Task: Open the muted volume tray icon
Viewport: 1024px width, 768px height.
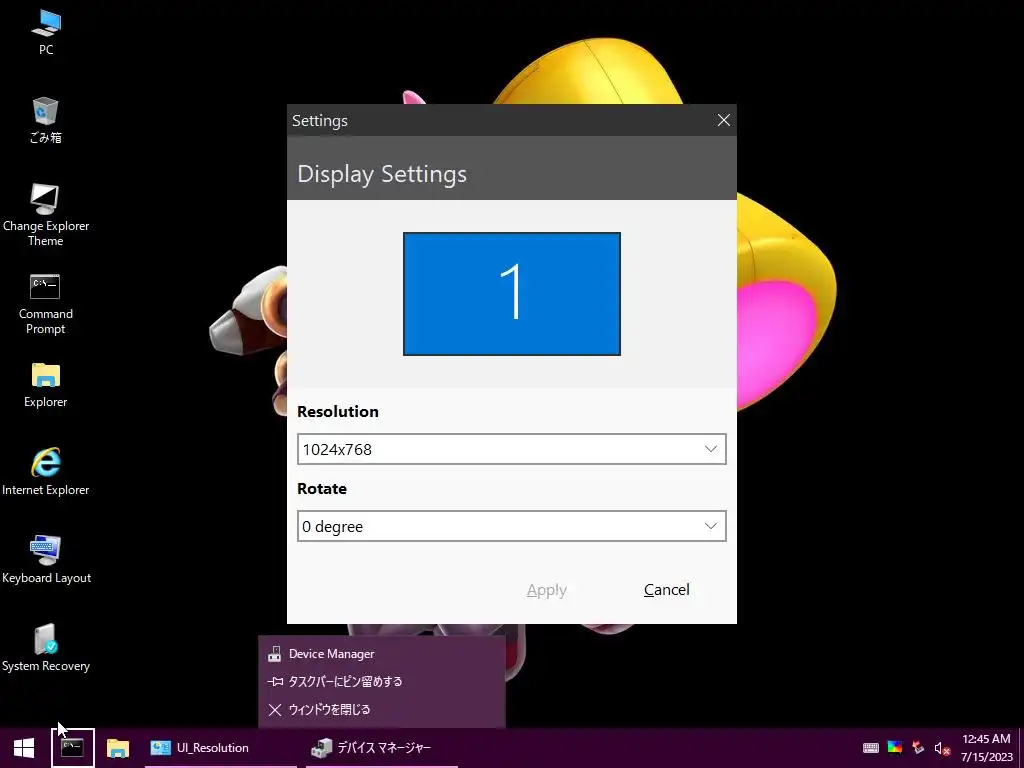Action: 942,748
